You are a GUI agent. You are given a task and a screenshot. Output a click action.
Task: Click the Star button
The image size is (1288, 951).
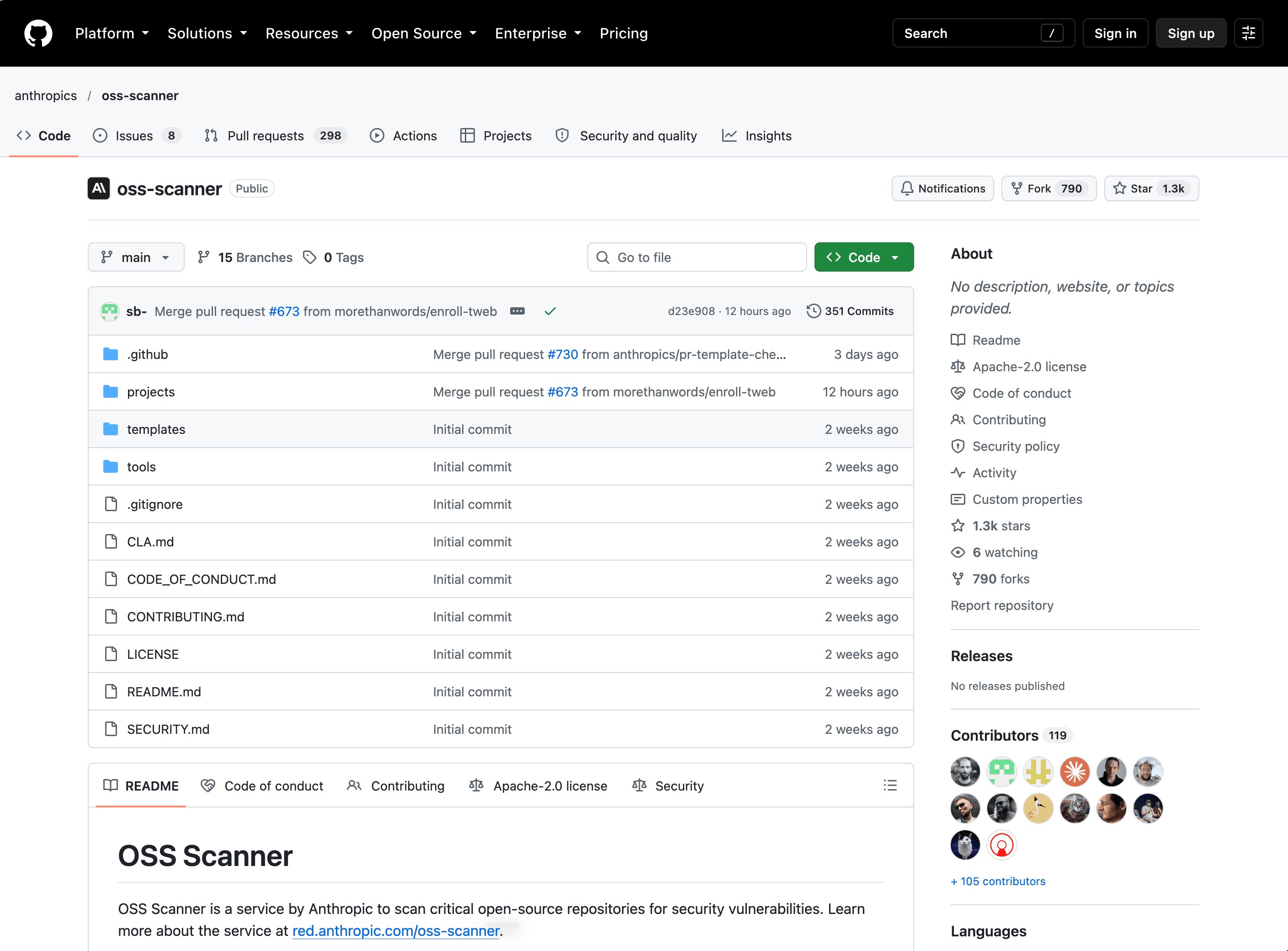pos(1151,188)
